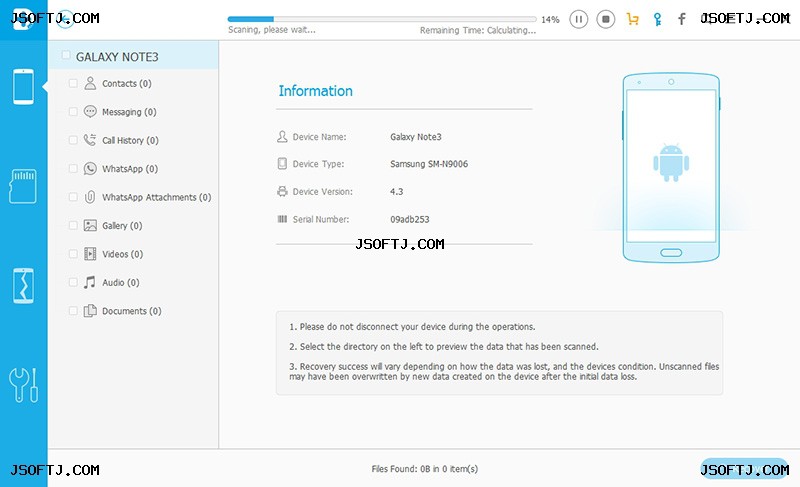Click the WhatsApp logo icon
Viewport: 800px width, 487px height.
pyautogui.click(x=90, y=168)
